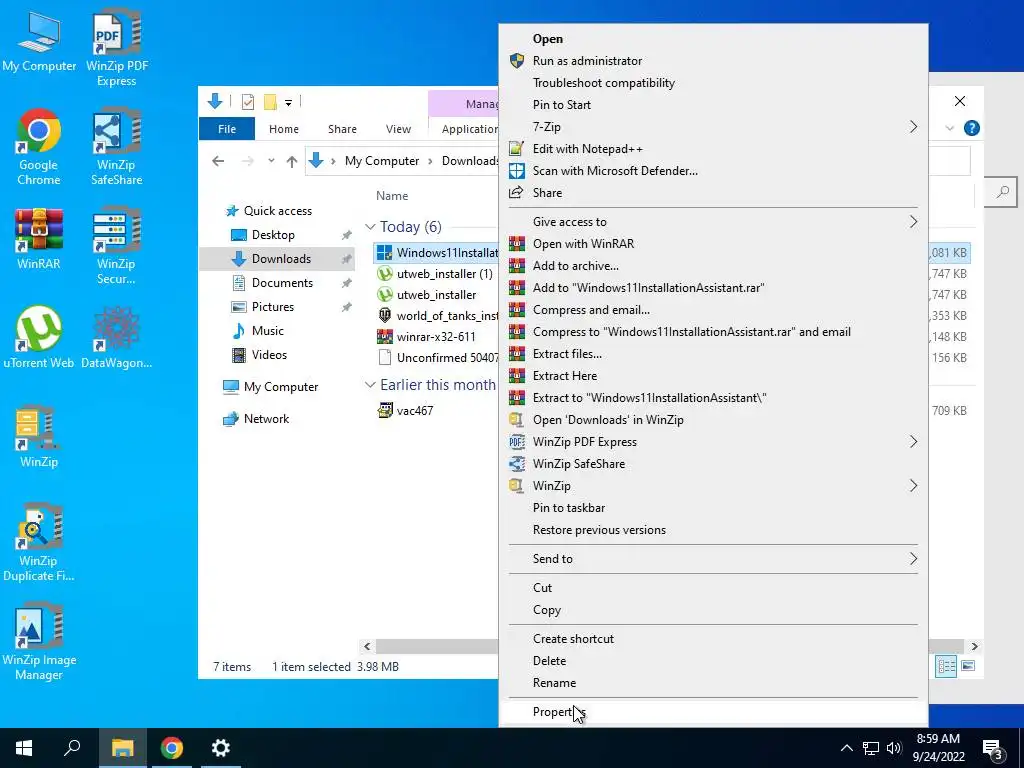This screenshot has height=768, width=1024.
Task: Select Documents in the navigation pane
Action: coord(281,283)
